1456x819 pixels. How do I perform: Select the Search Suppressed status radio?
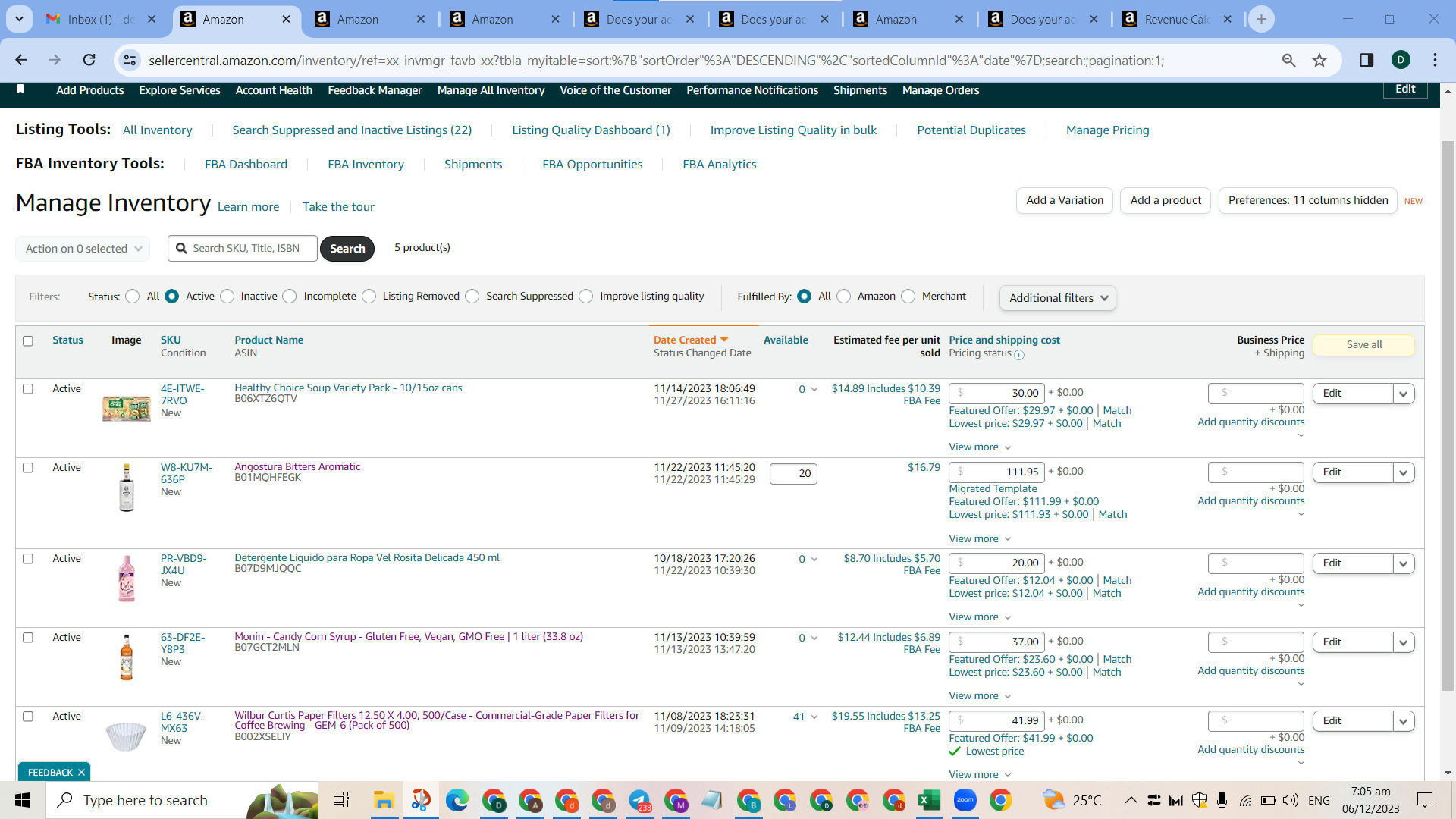(x=472, y=297)
